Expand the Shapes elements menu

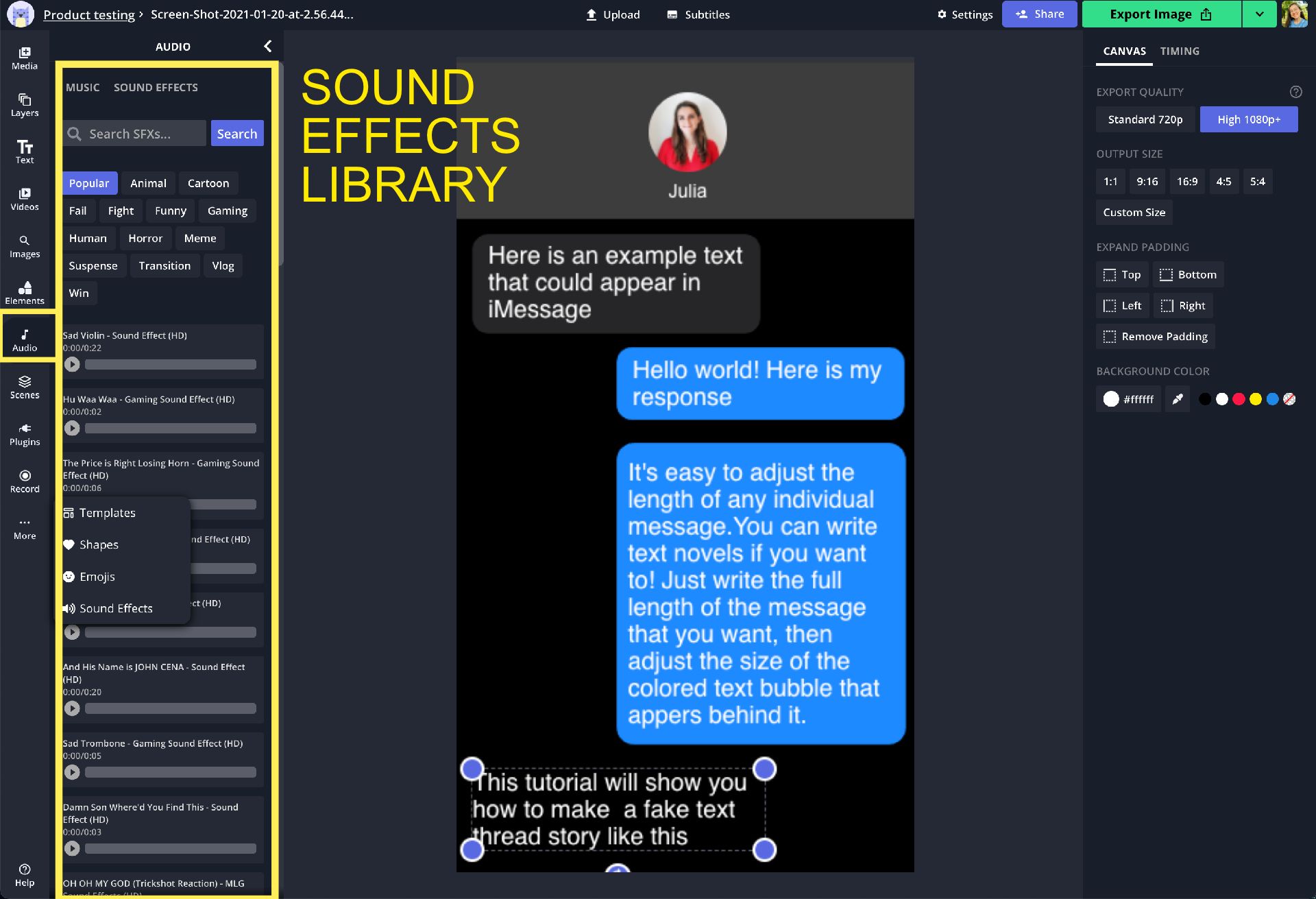pos(99,543)
